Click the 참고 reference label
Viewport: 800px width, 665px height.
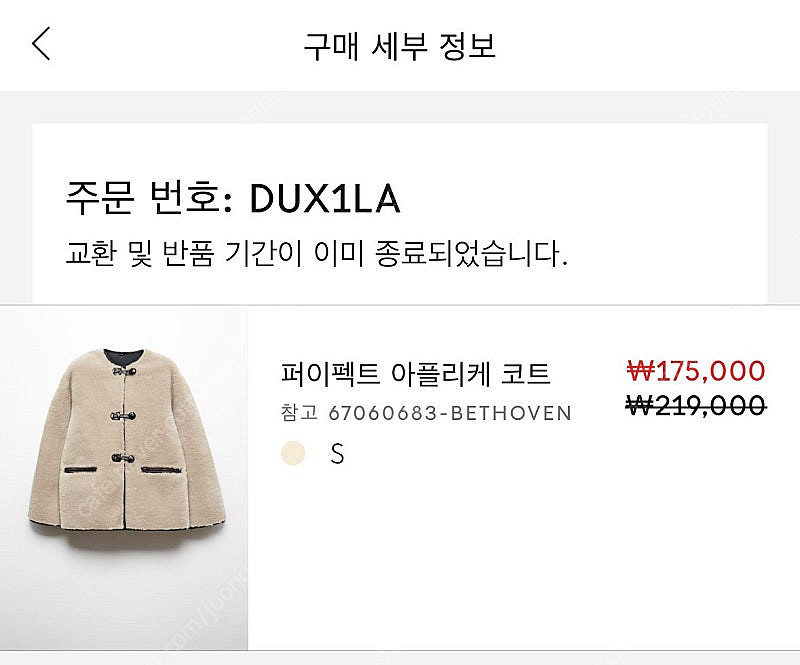299,412
